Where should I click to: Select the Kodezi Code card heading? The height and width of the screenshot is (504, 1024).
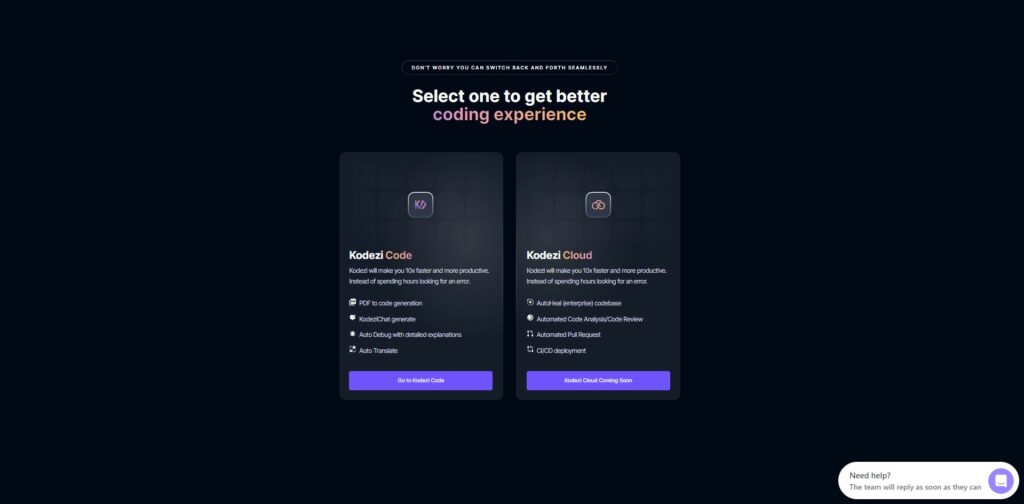point(381,255)
